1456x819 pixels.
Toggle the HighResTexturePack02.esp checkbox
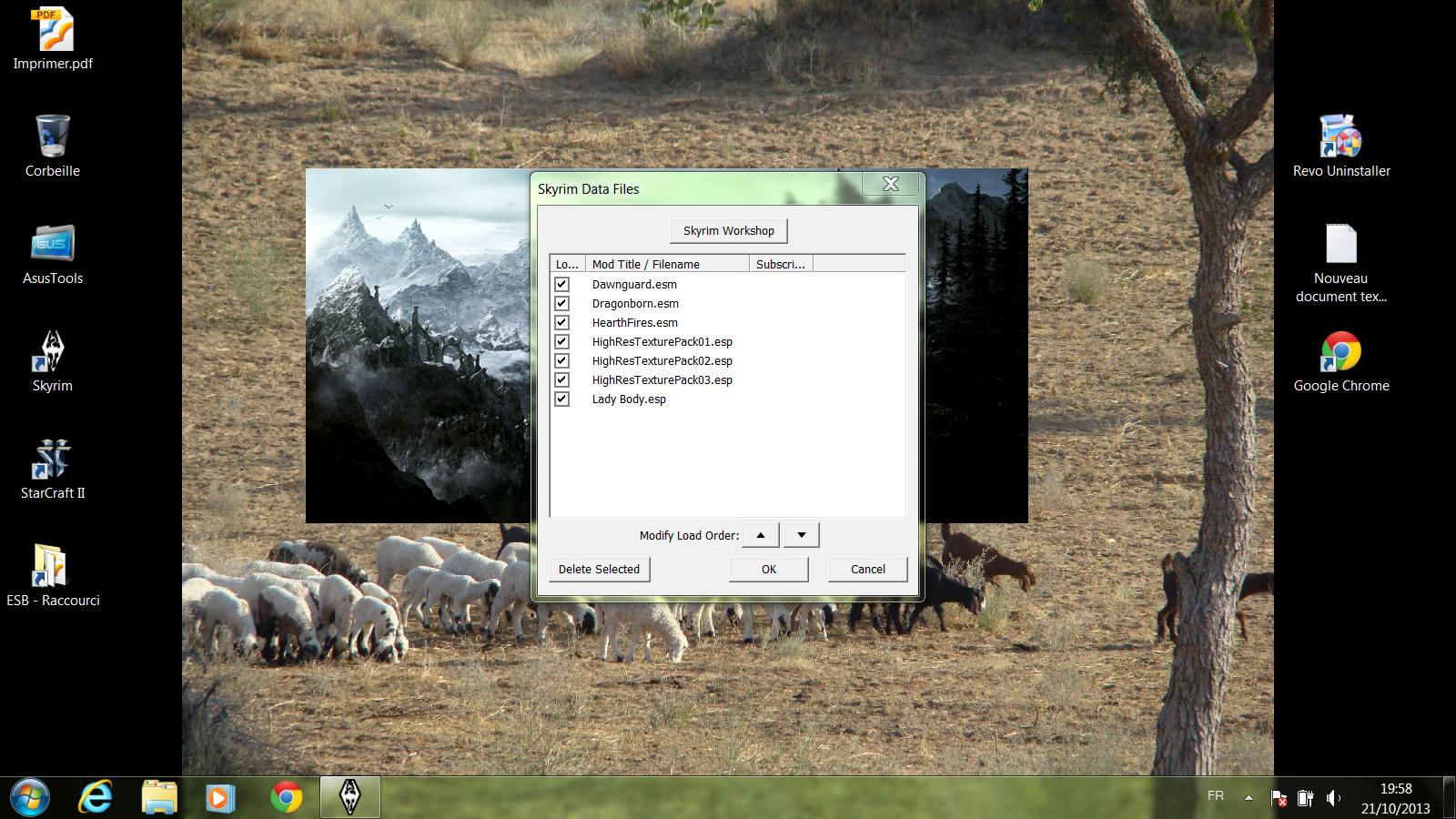pyautogui.click(x=561, y=360)
